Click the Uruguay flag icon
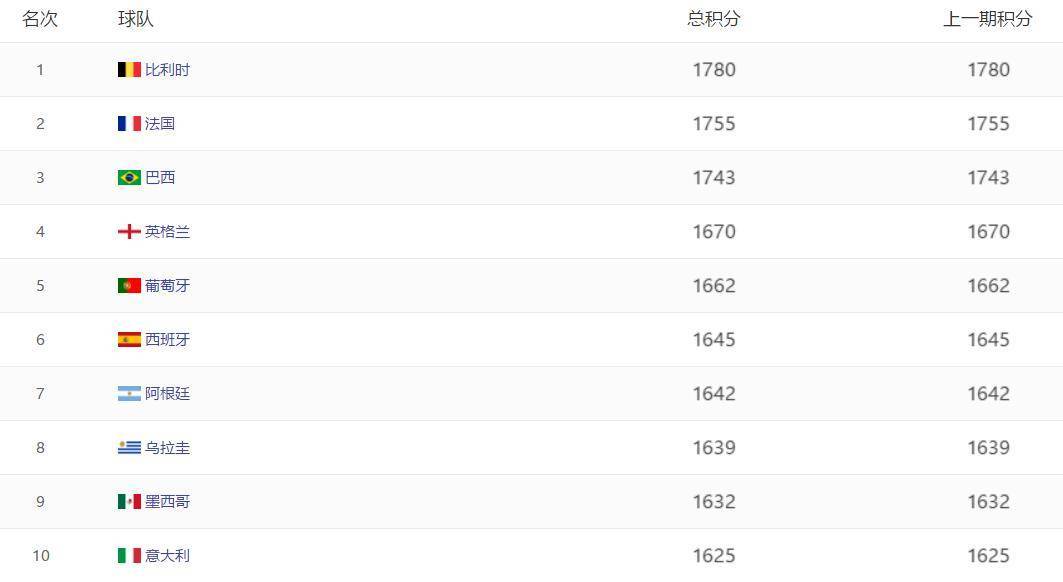Viewport: 1063px width, 582px height. (129, 448)
